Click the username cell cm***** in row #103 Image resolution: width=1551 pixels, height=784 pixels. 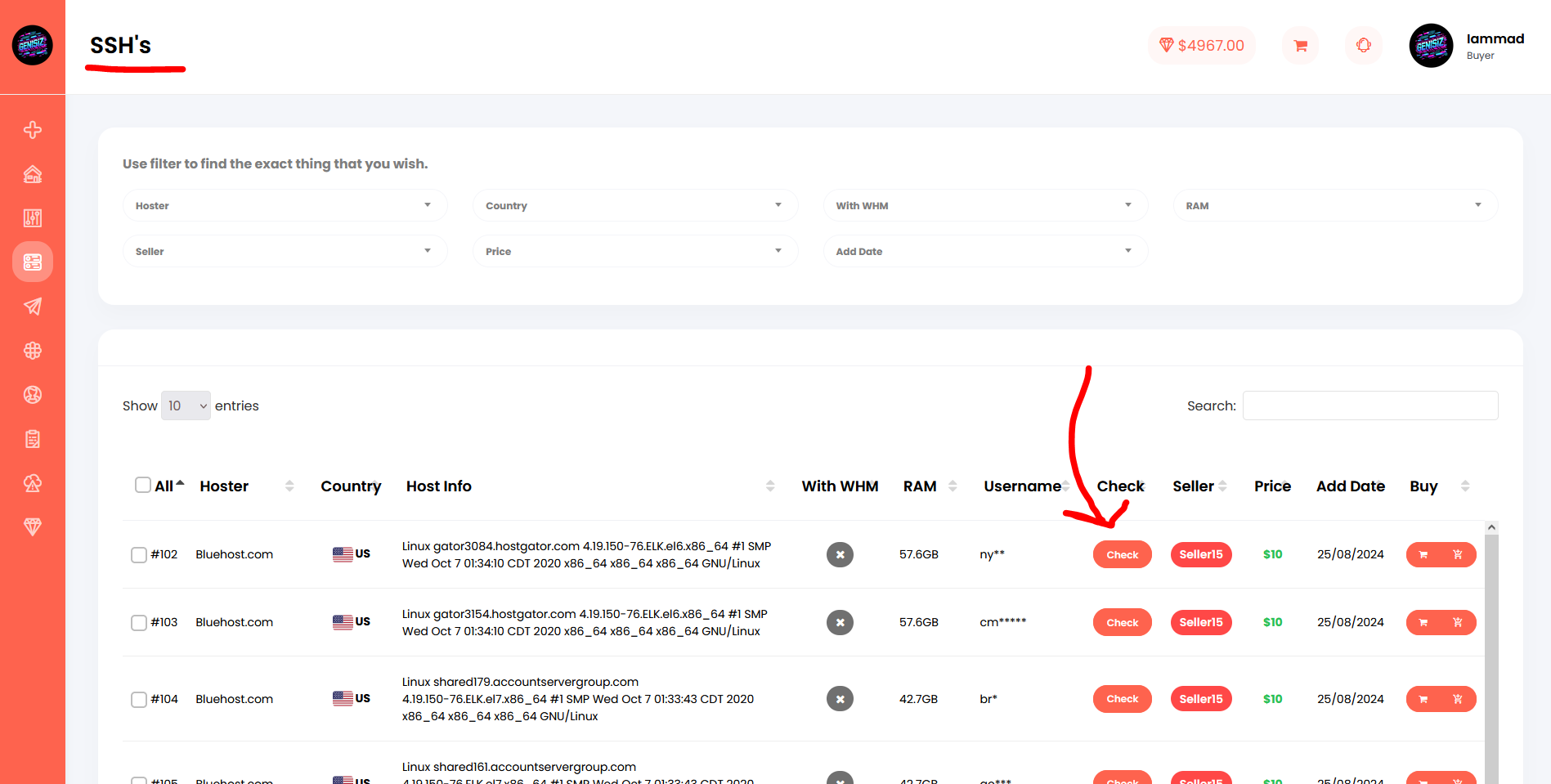coord(1003,622)
